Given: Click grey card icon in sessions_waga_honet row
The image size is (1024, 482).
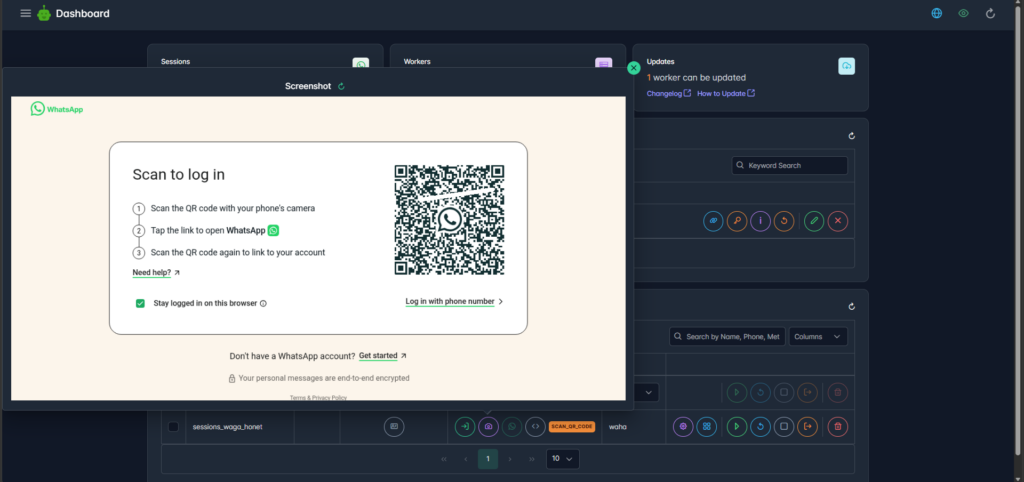Looking at the screenshot, I should (394, 426).
